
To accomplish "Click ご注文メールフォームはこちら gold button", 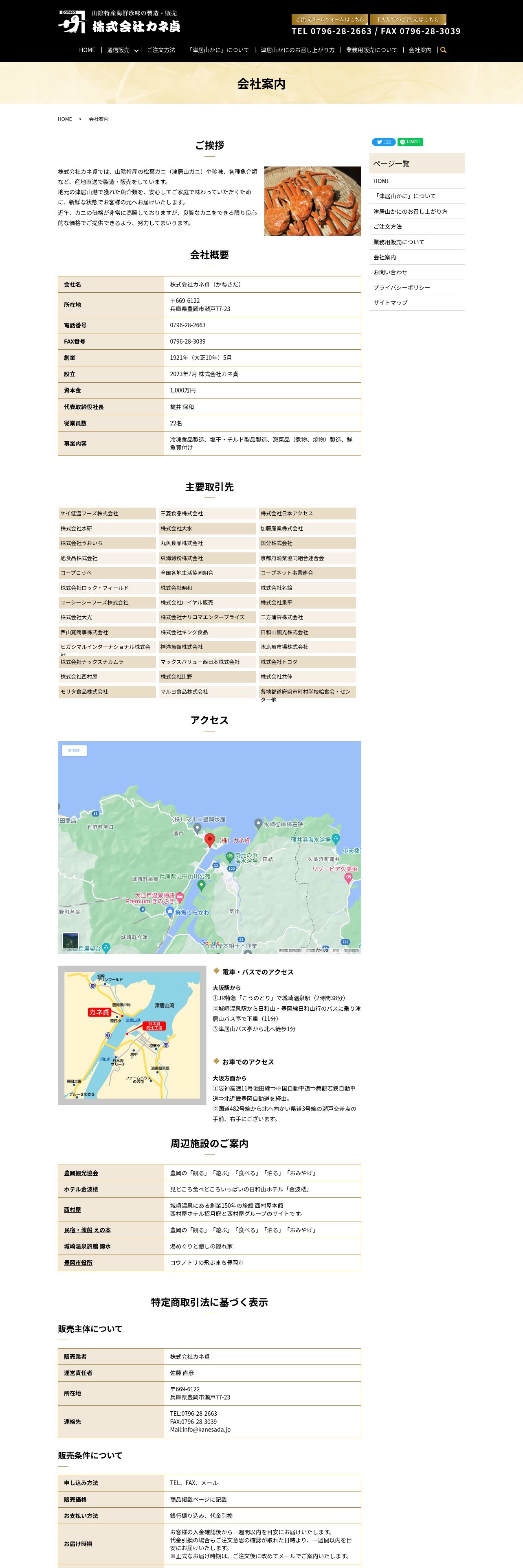I will coord(330,20).
